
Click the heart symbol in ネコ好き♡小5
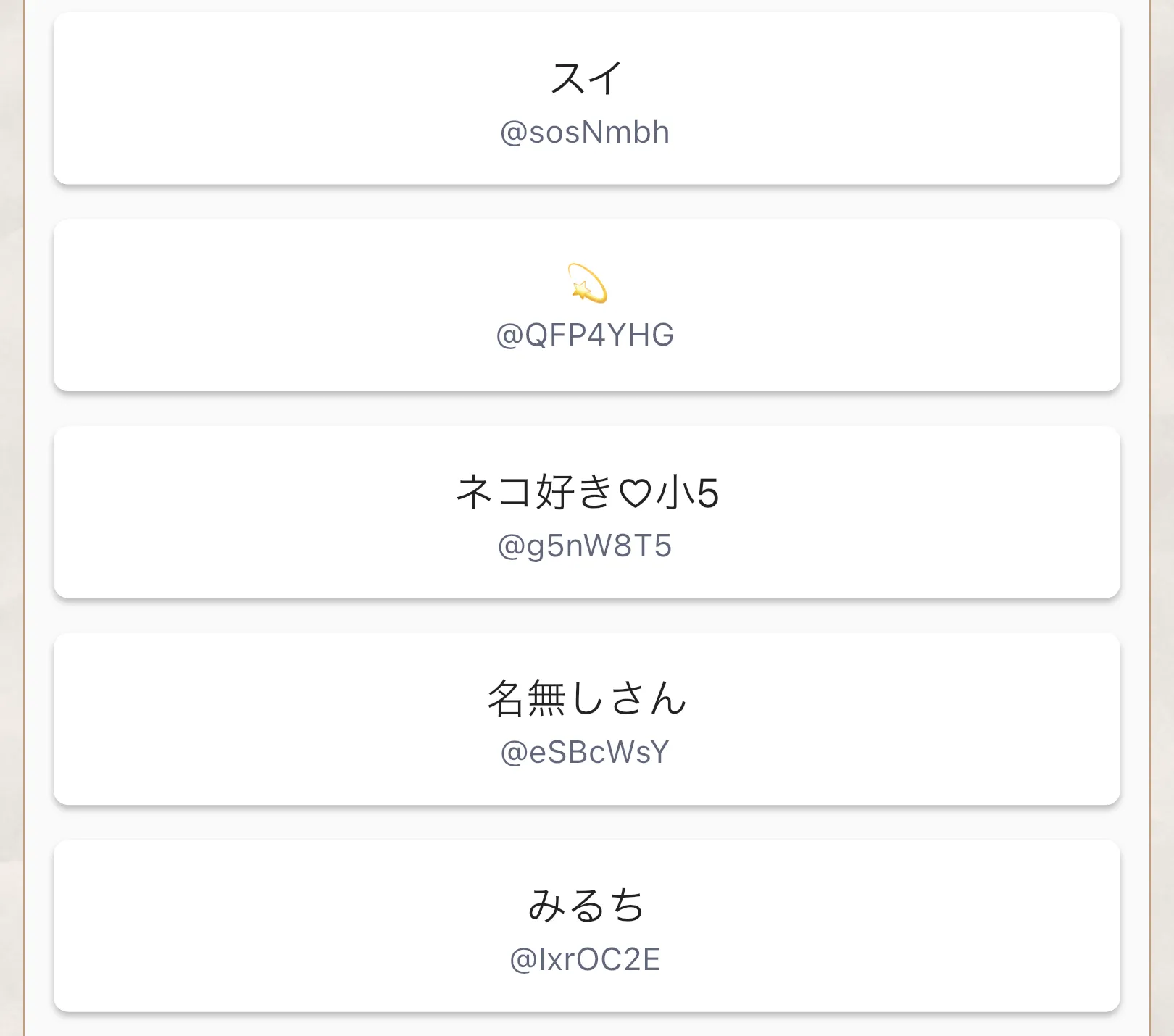point(636,494)
